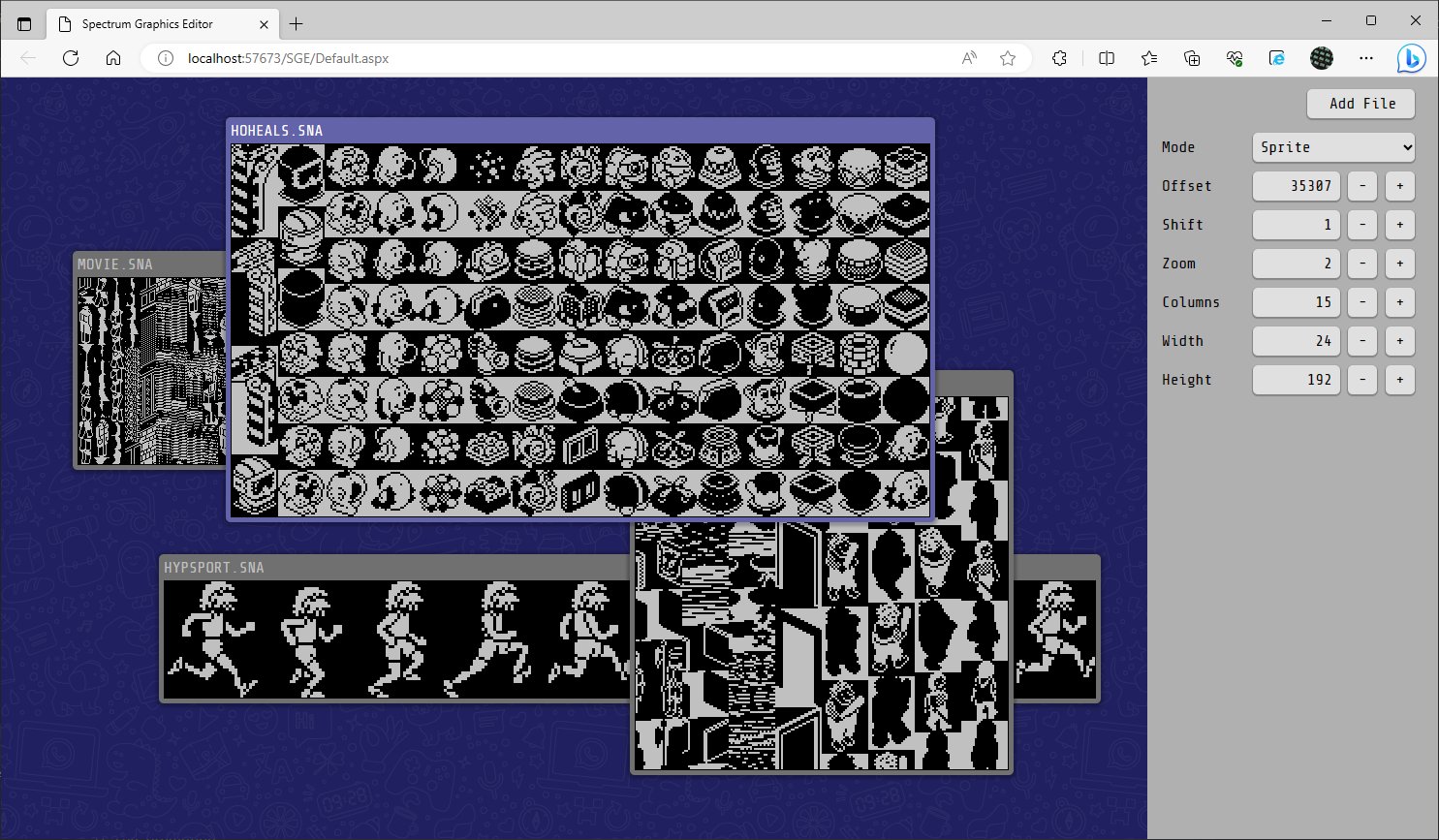Select the MOVIE.SNA window title bar

click(x=151, y=264)
